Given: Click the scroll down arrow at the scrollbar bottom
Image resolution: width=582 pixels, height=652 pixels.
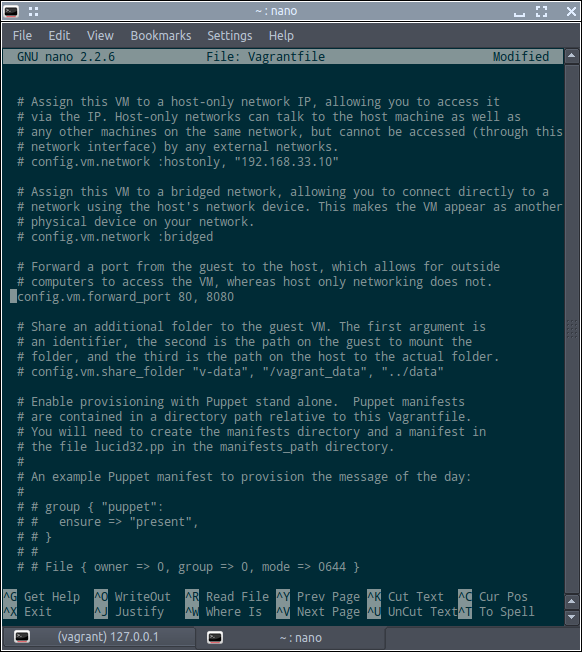Looking at the screenshot, I should pyautogui.click(x=572, y=617).
